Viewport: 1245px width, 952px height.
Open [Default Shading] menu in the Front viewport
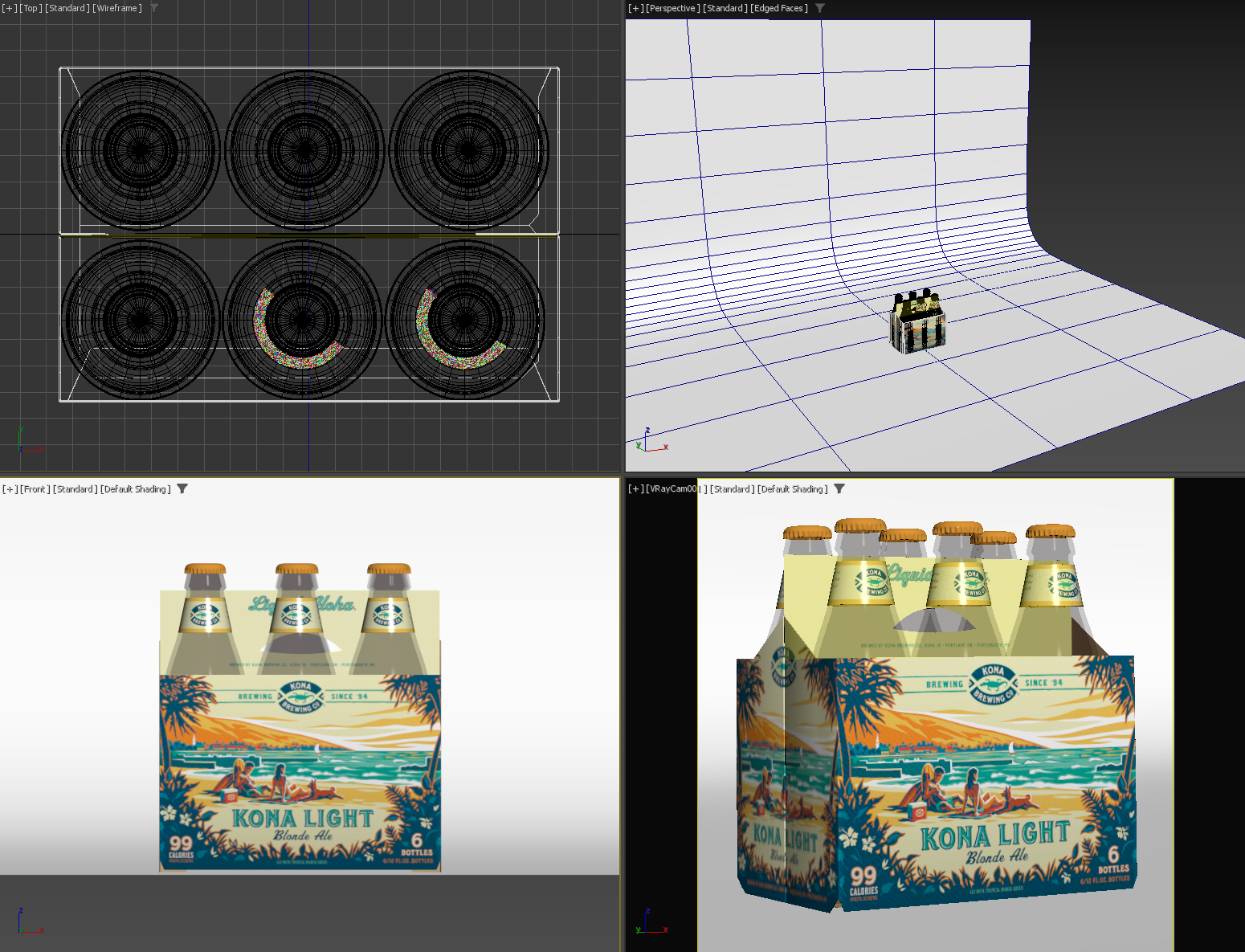point(136,488)
